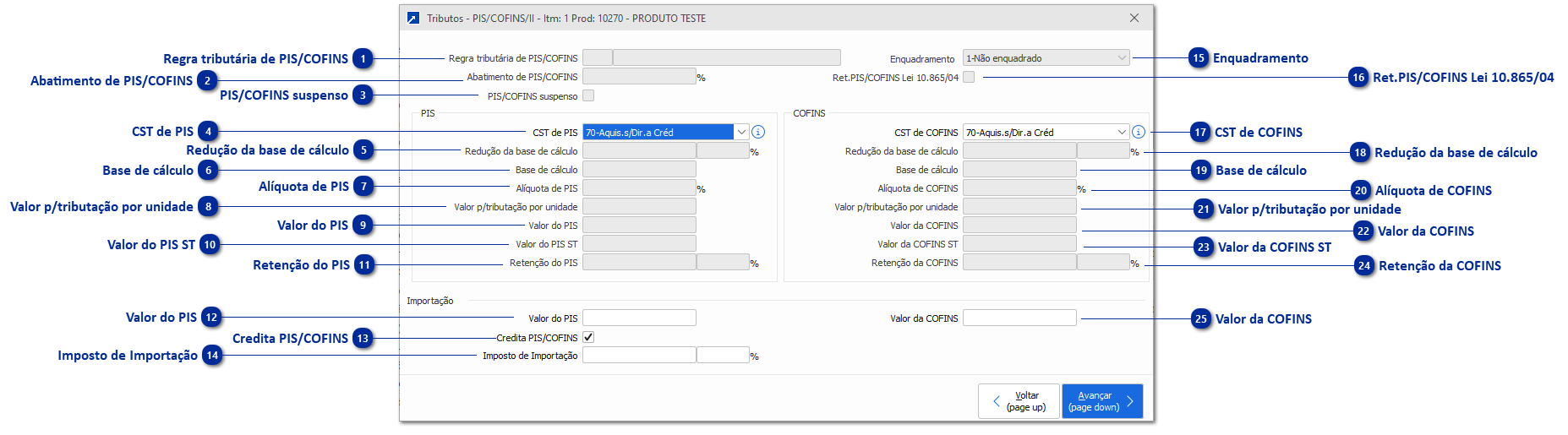This screenshot has height=435, width=1568.
Task: Click the info icon beside CST de PIS
Action: tap(758, 133)
